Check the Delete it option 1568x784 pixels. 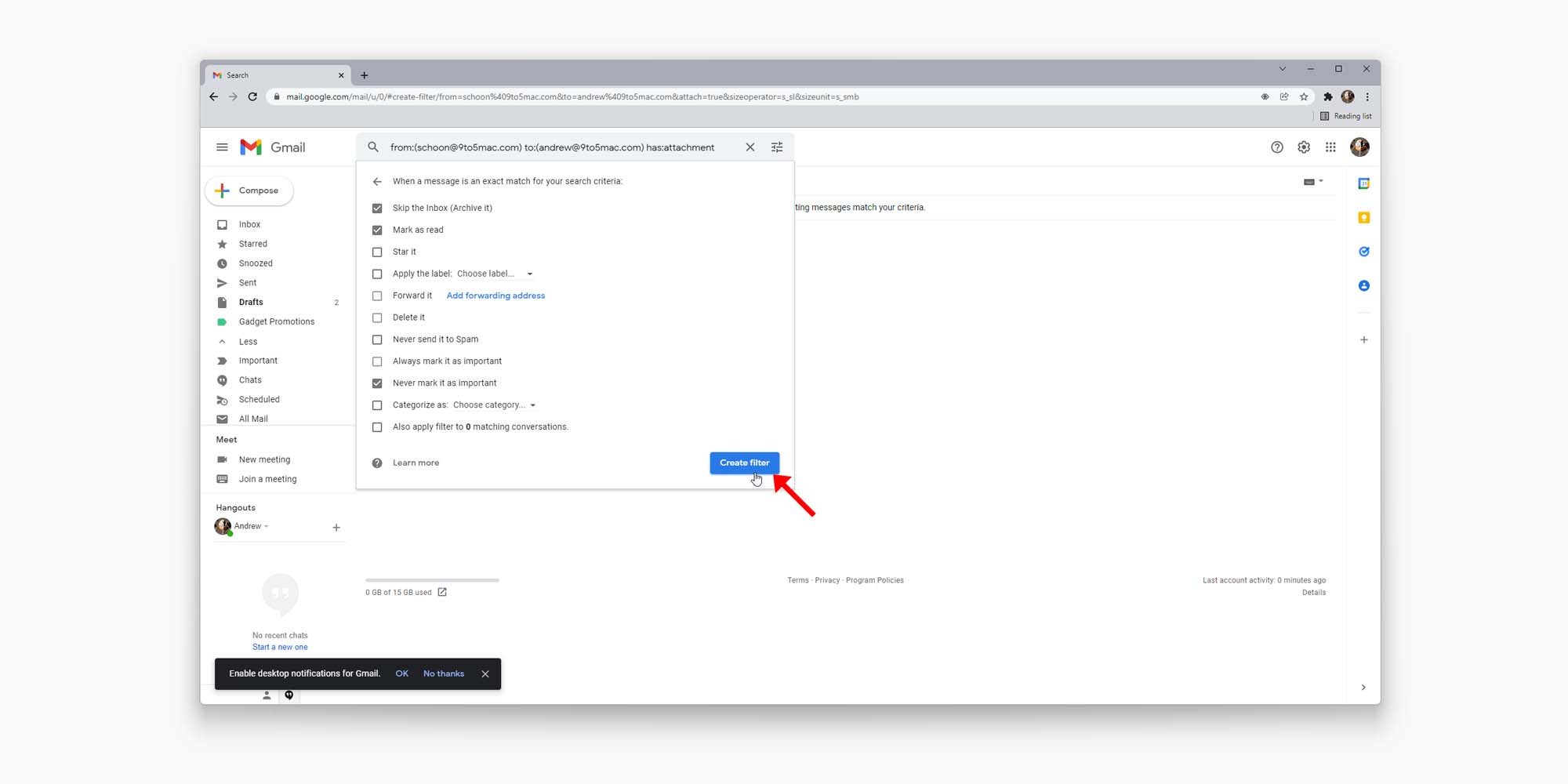pyautogui.click(x=377, y=318)
